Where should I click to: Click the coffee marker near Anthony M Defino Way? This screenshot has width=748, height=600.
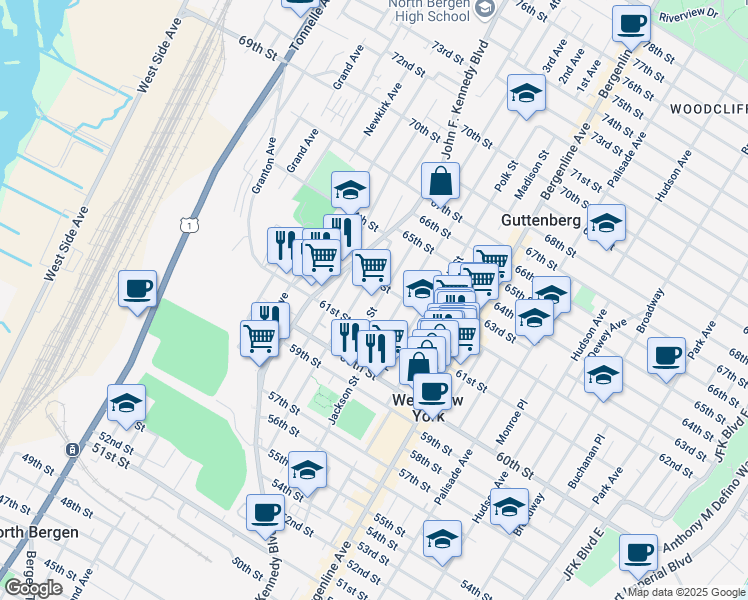(638, 555)
